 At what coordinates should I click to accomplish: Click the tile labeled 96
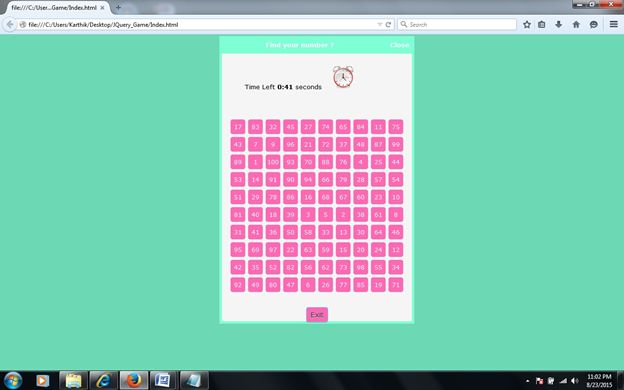pyautogui.click(x=291, y=144)
